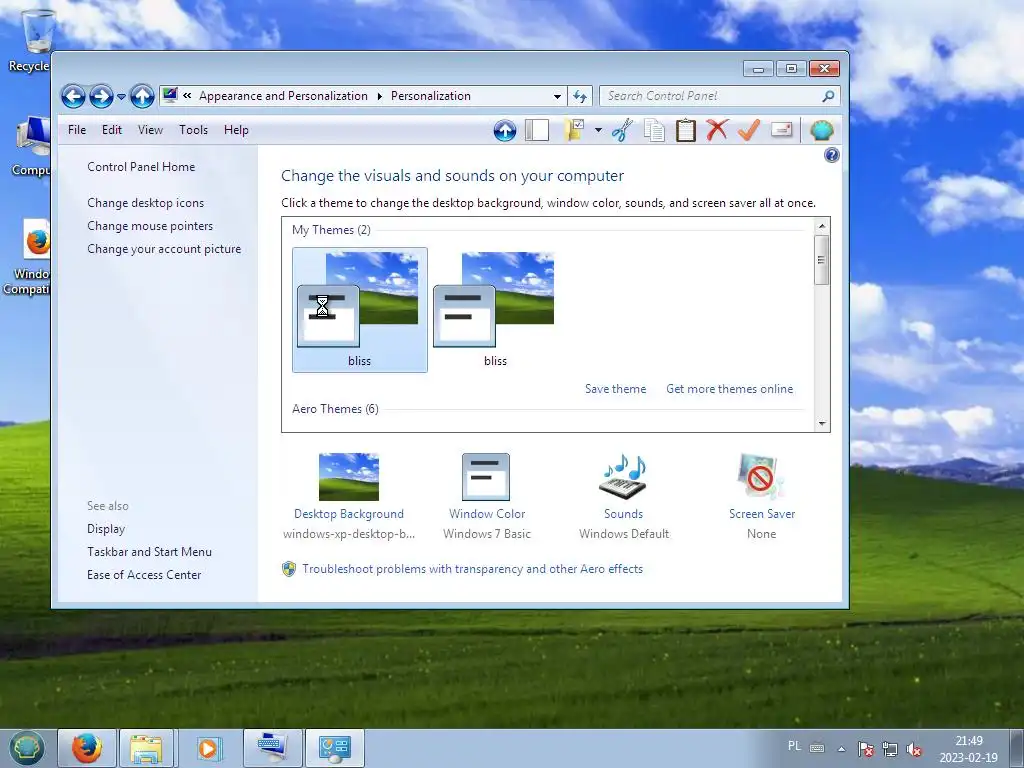1024x768 pixels.
Task: Show hidden tray icons arrow
Action: pos(842,749)
